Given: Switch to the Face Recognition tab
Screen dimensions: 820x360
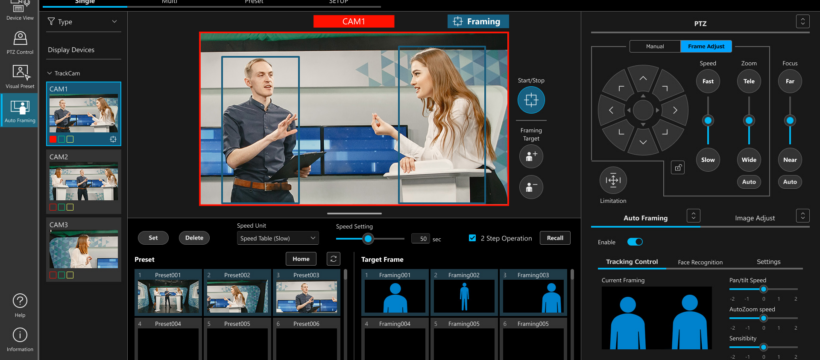Looking at the screenshot, I should 700,263.
